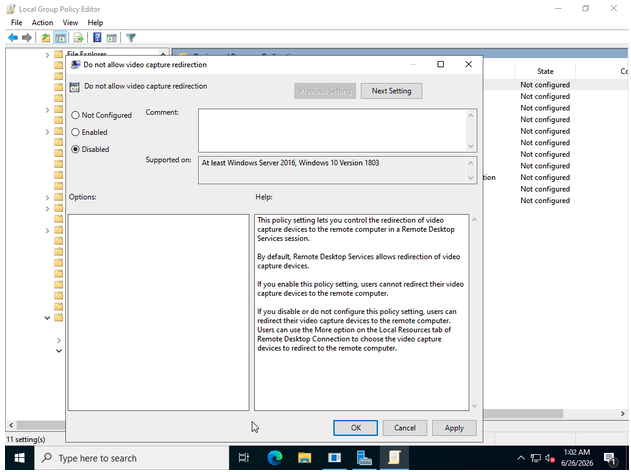Click inside the Comment text box
This screenshot has width=631, height=472.
coord(333,130)
